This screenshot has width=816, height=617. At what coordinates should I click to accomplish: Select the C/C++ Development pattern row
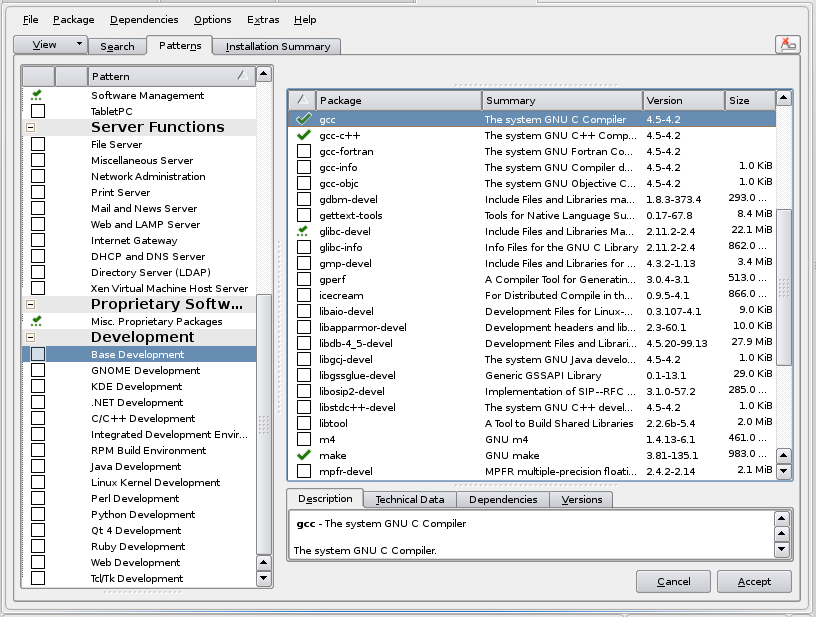139,418
